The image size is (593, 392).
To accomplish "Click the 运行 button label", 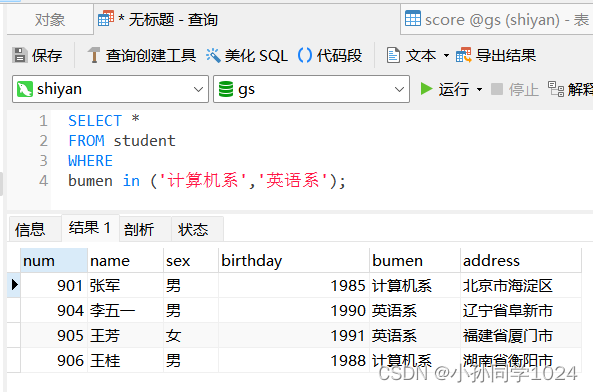I will pos(454,90).
